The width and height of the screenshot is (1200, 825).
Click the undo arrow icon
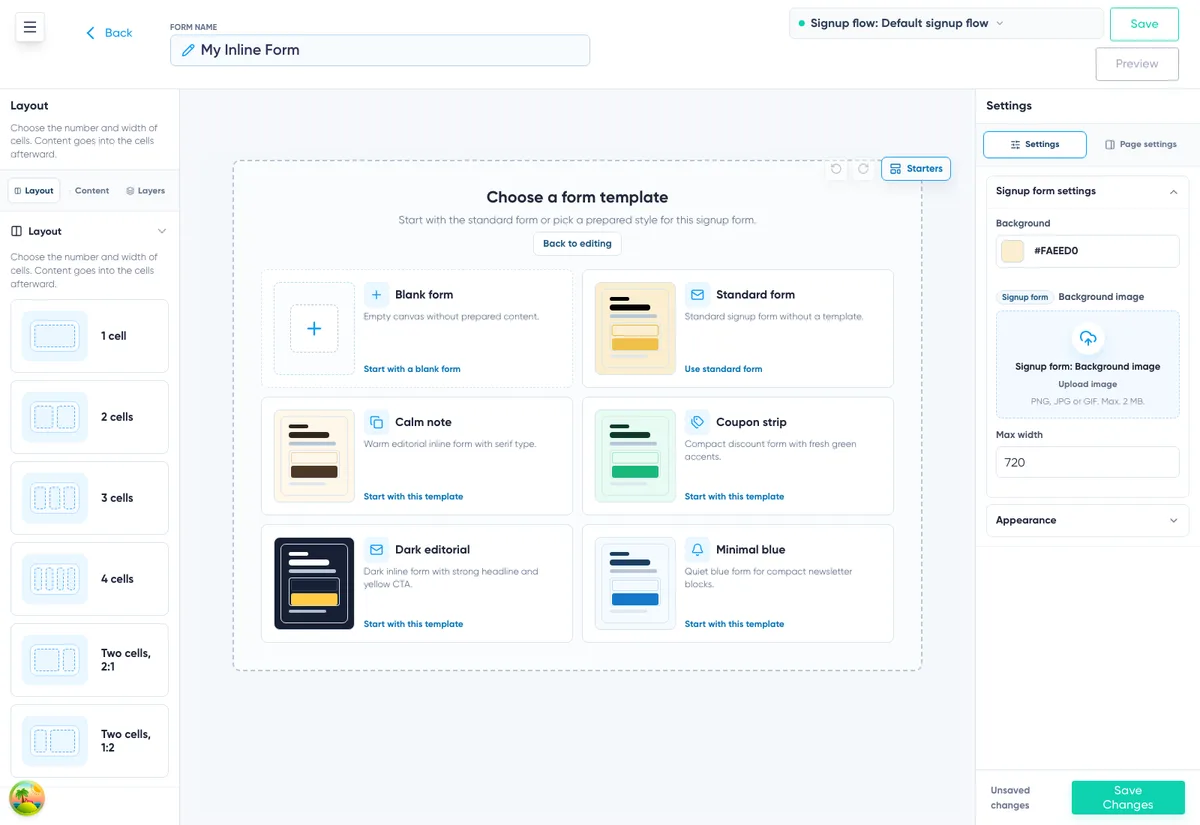836,169
